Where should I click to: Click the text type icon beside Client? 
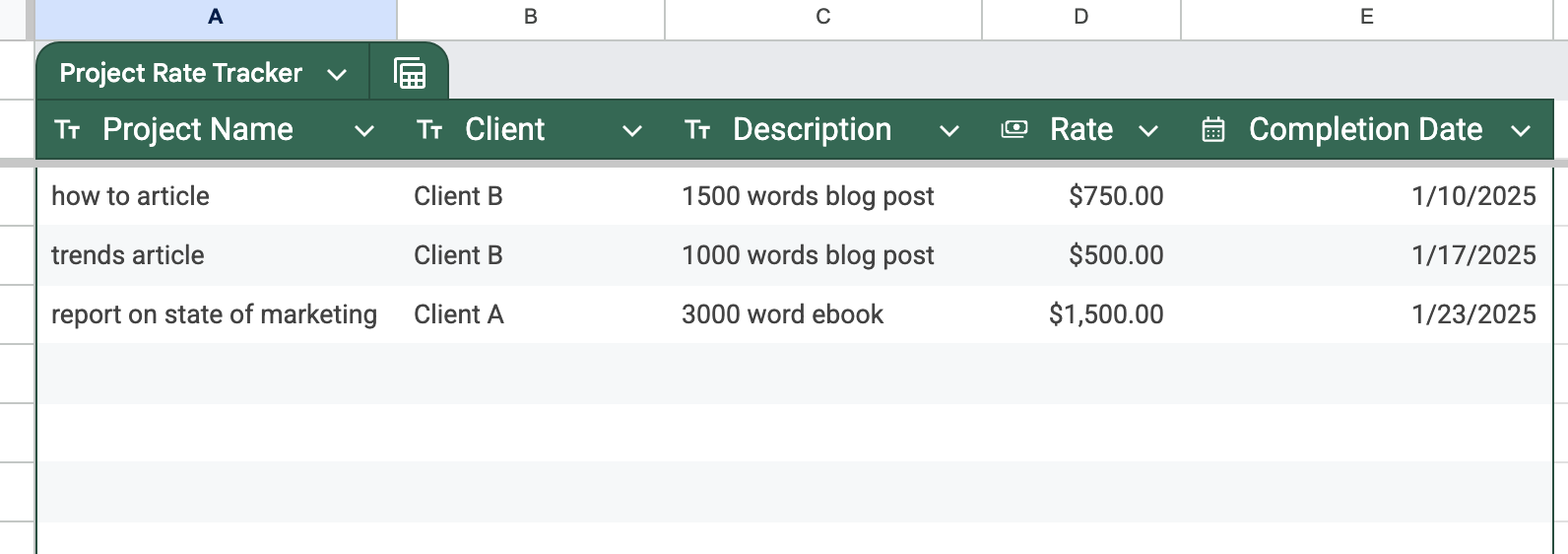point(429,130)
